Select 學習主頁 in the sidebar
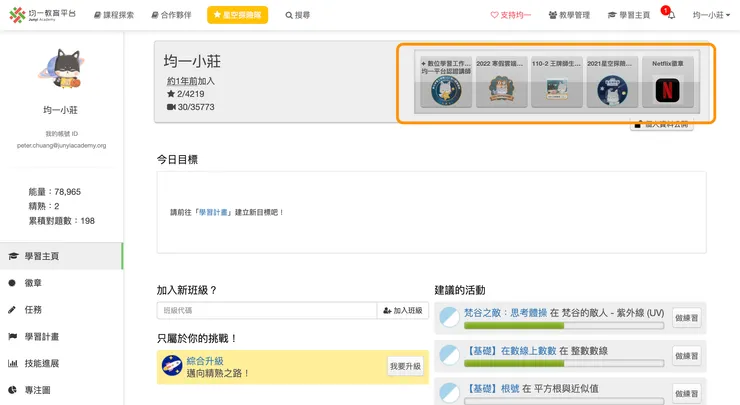This screenshot has width=740, height=405. 61,256
